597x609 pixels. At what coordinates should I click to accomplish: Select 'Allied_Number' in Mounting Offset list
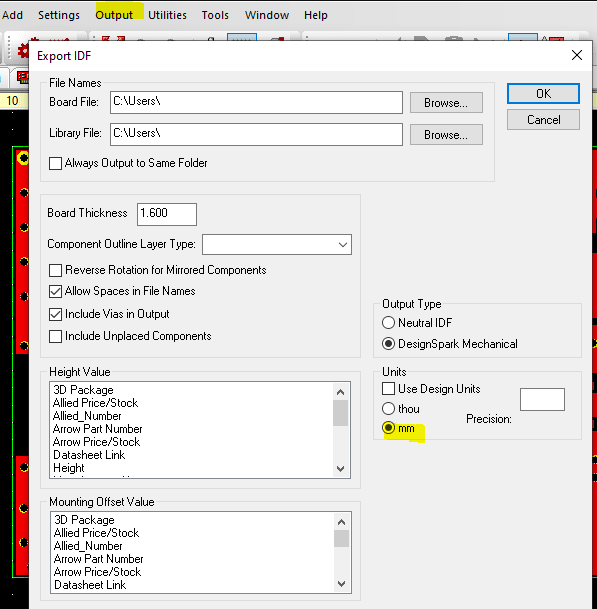tap(88, 546)
